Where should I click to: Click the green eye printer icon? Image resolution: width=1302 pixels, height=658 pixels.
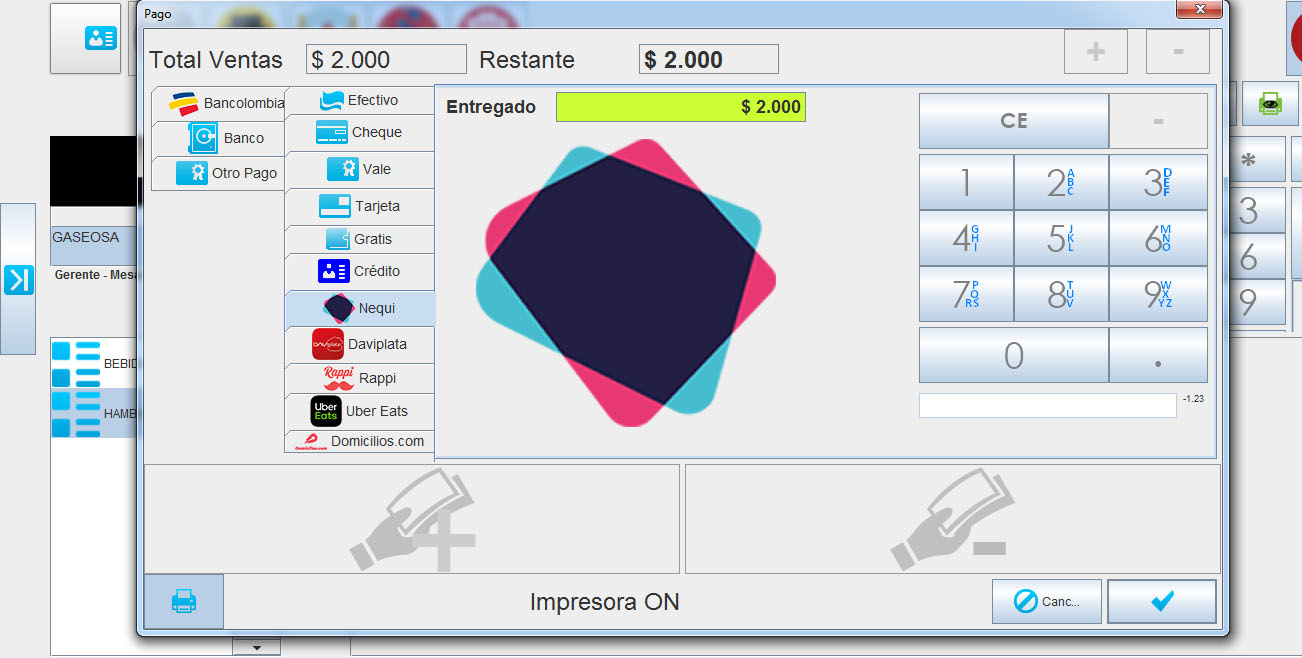point(1270,104)
